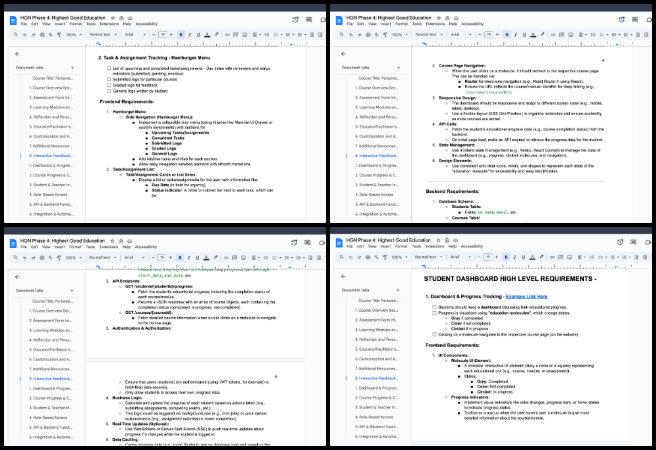This screenshot has width=656, height=450.
Task: Open Arial font dropdown in Task & Assignment Tracking window
Action: pos(135,34)
